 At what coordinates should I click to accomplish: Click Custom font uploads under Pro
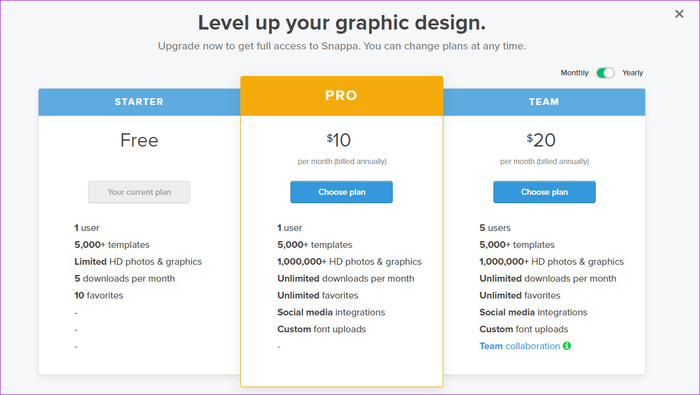pos(321,329)
